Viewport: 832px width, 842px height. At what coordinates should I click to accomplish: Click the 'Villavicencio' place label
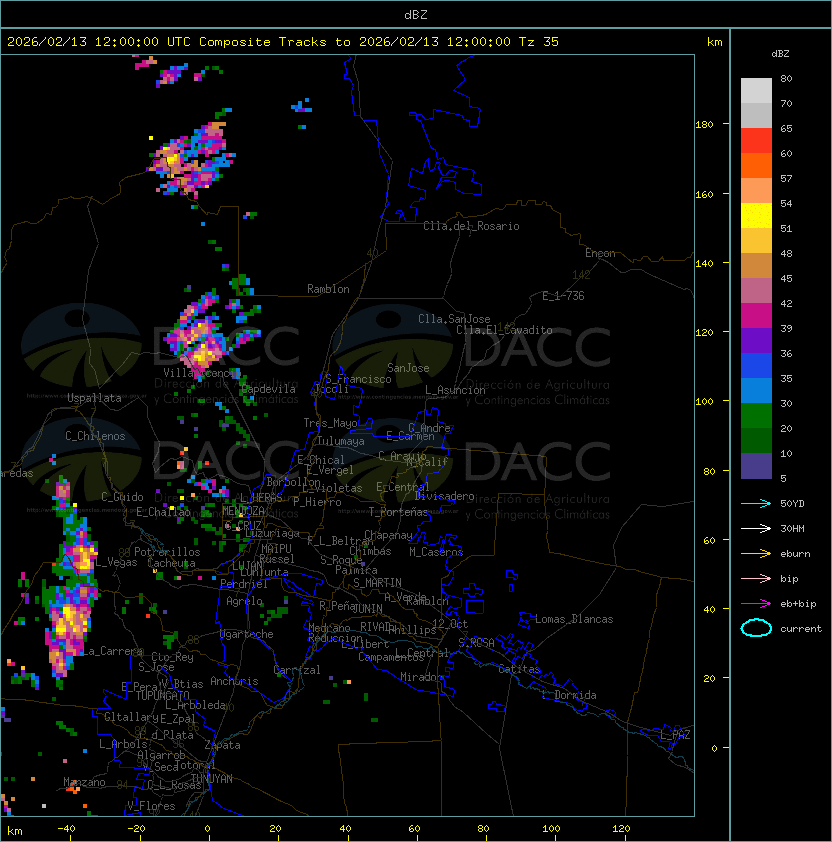[201, 373]
